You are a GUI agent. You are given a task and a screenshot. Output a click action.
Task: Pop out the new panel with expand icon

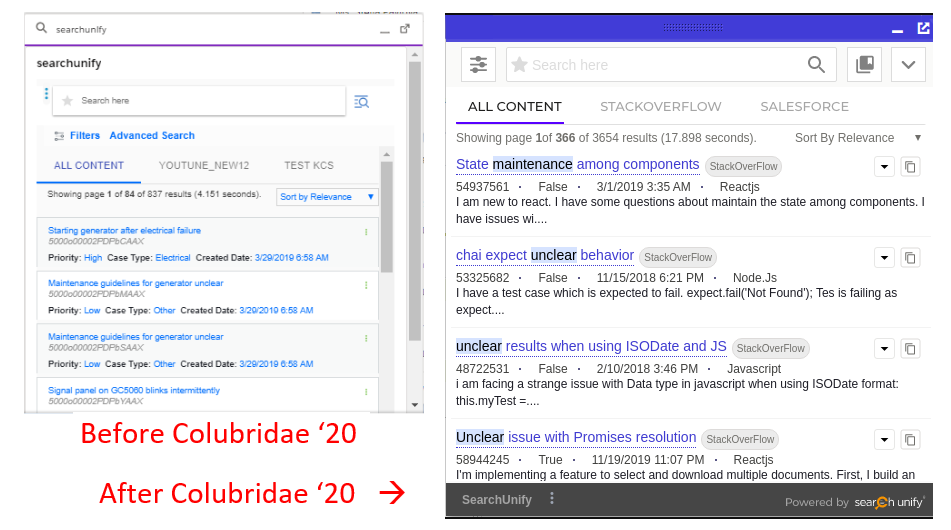[923, 28]
